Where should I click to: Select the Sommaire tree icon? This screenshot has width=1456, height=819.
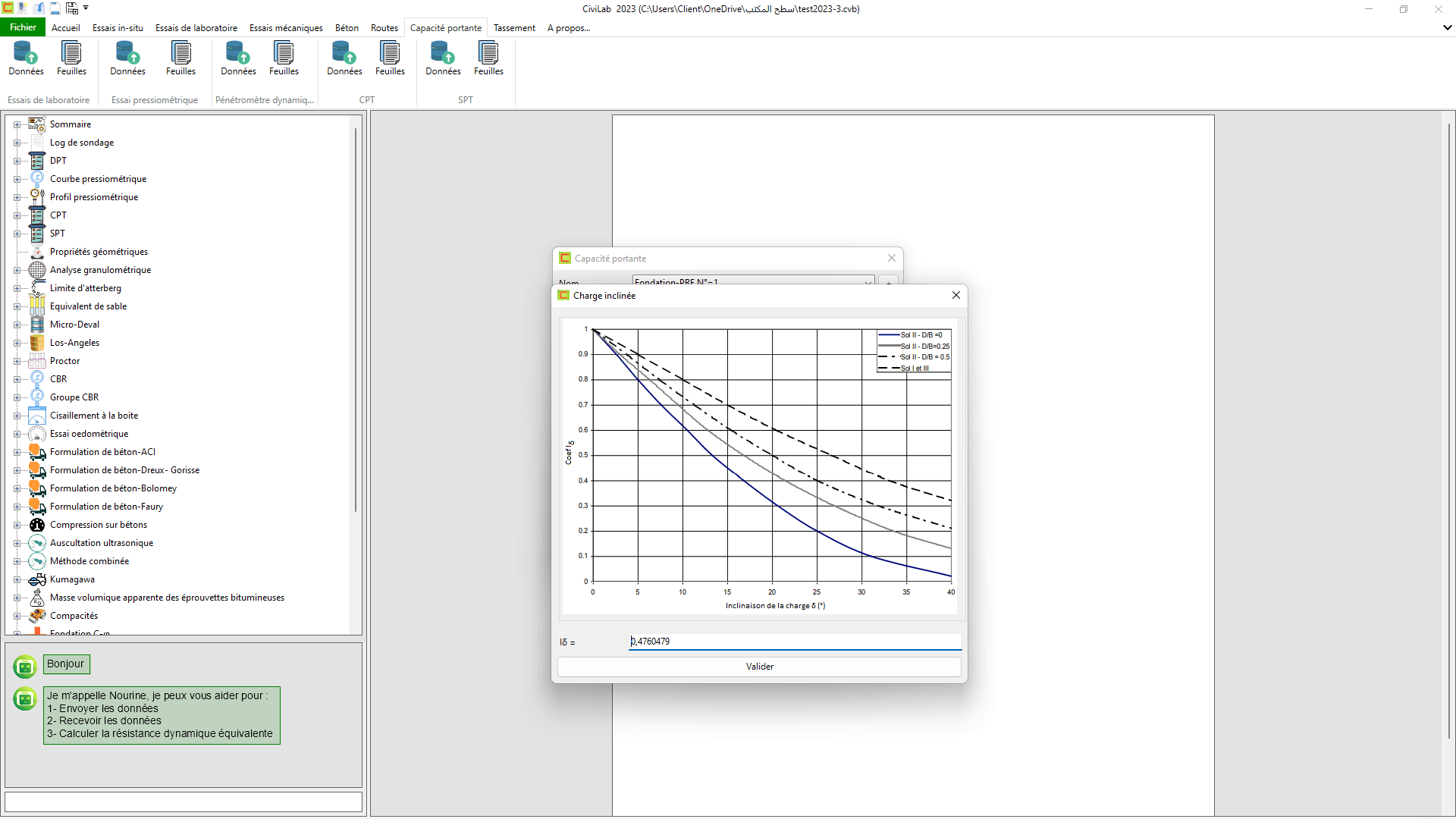click(x=37, y=124)
